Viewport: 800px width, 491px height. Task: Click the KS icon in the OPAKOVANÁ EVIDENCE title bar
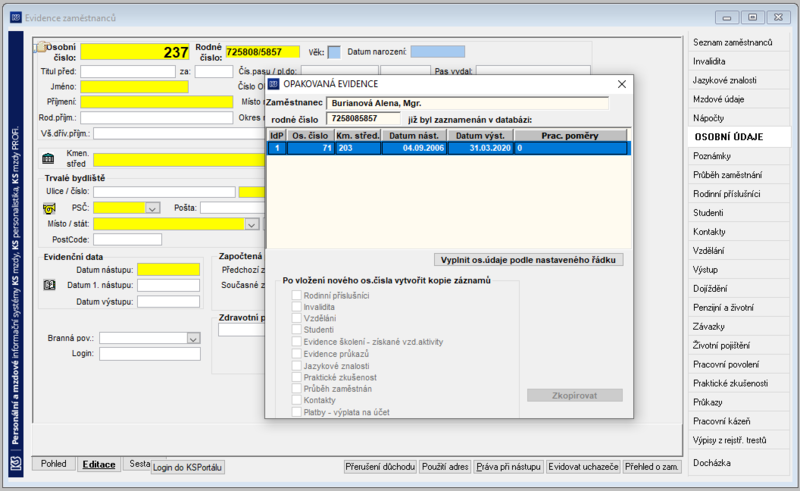274,84
